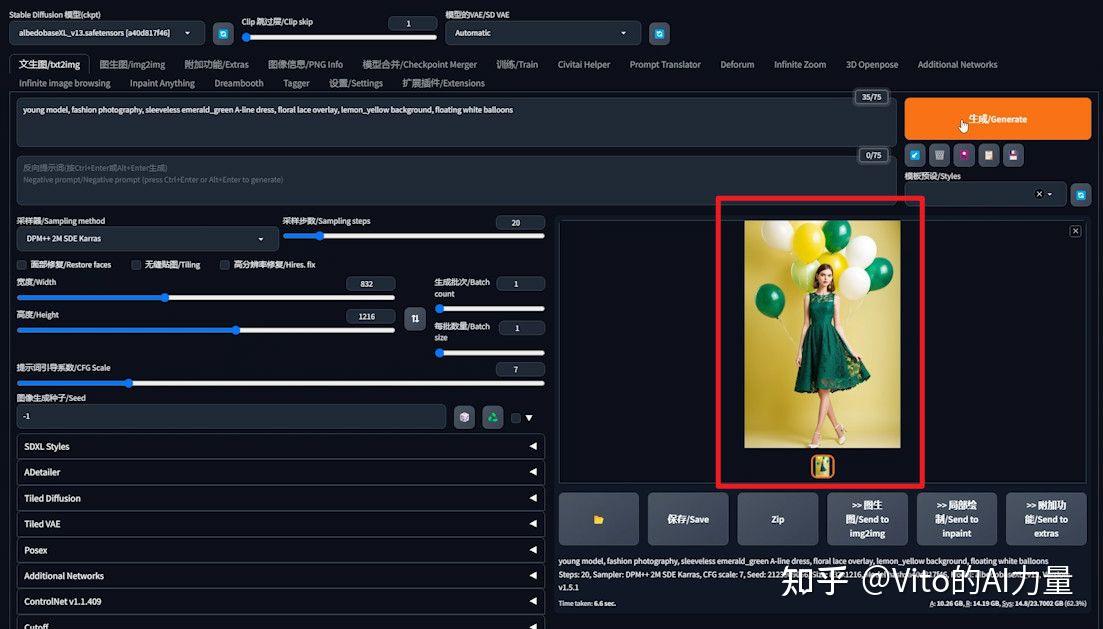Viewport: 1103px width, 629px height.
Task: Expand the SDXL Styles section
Action: (280, 446)
